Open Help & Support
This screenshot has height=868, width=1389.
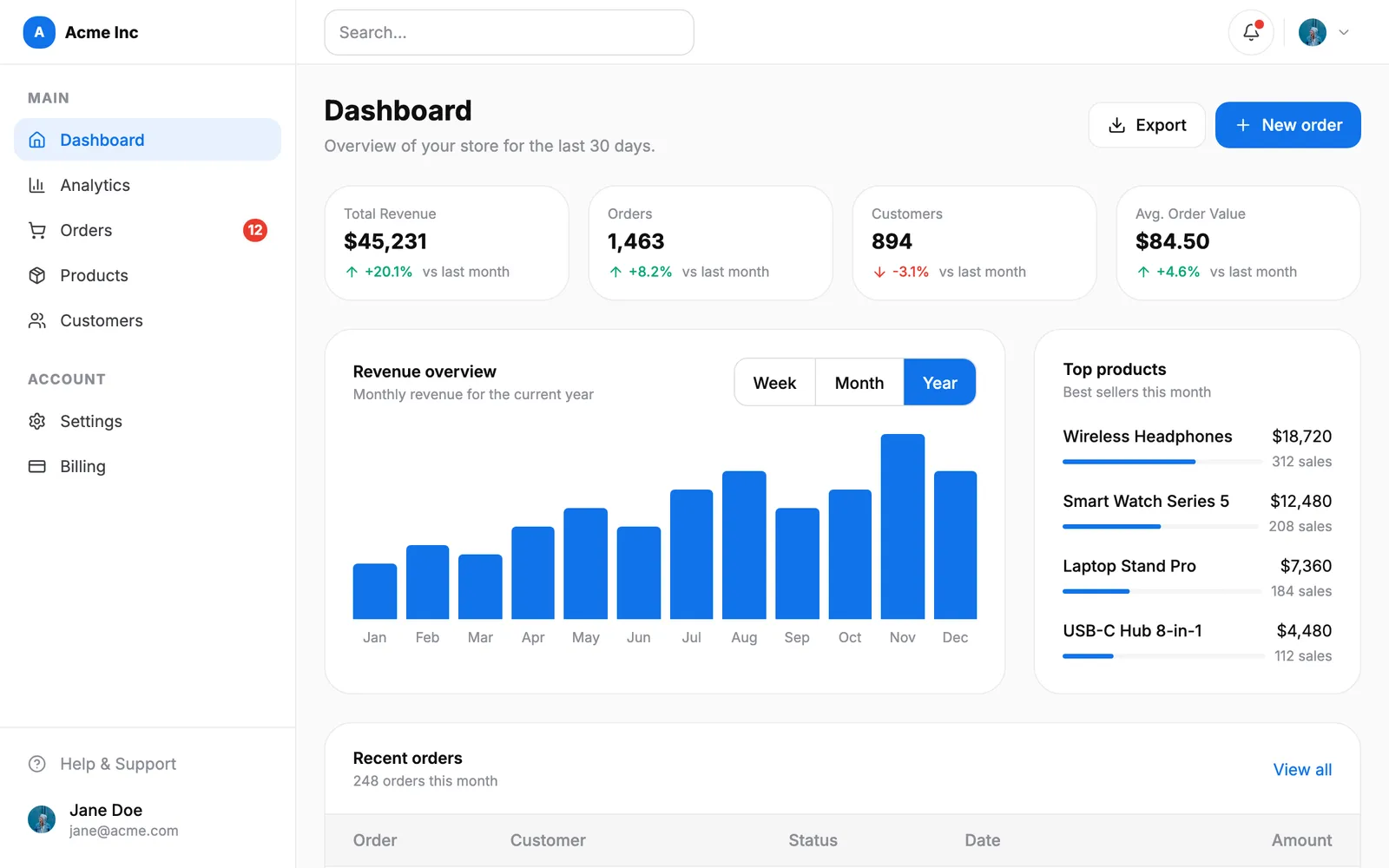pos(148,764)
